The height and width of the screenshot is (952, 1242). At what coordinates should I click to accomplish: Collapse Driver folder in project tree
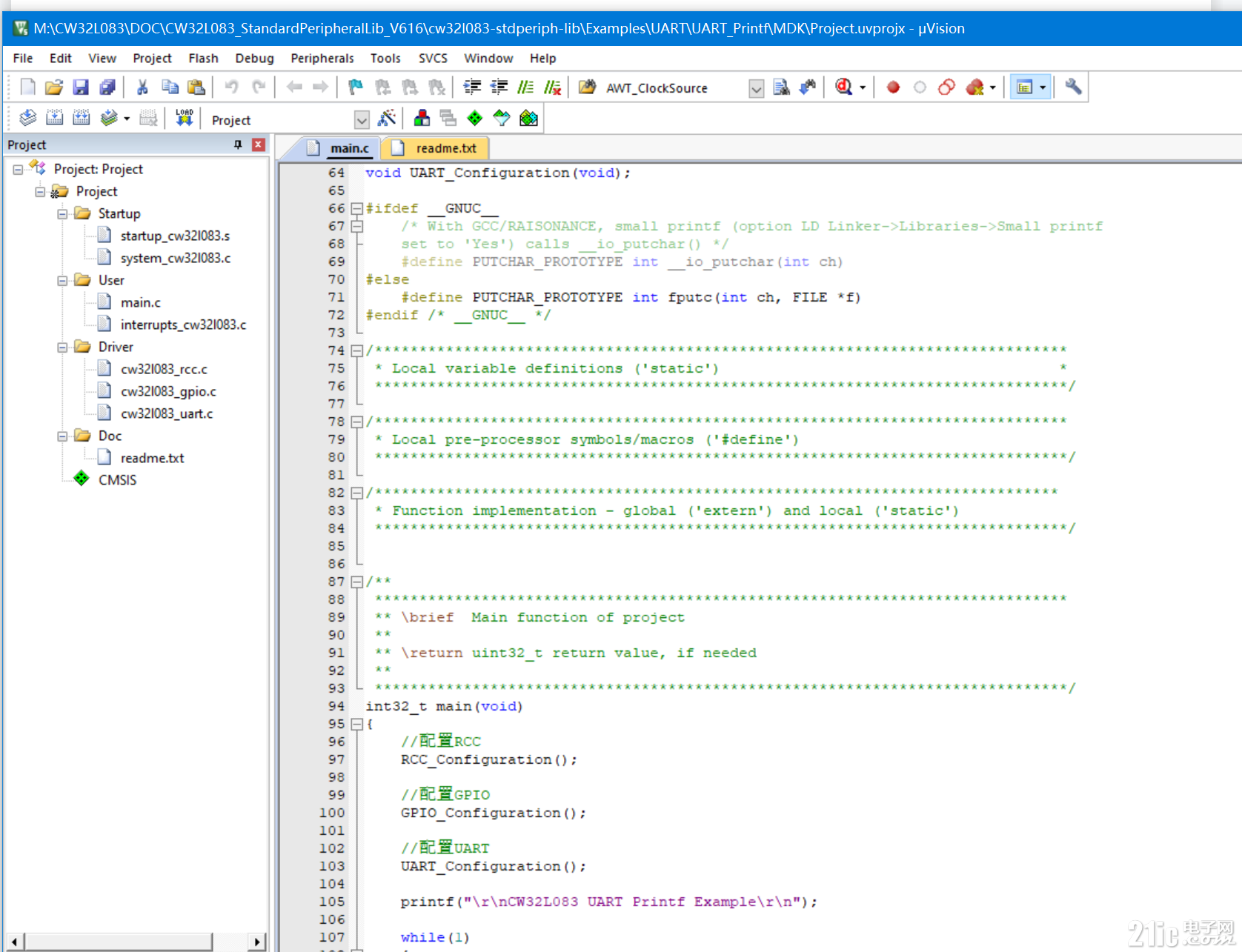coord(62,347)
